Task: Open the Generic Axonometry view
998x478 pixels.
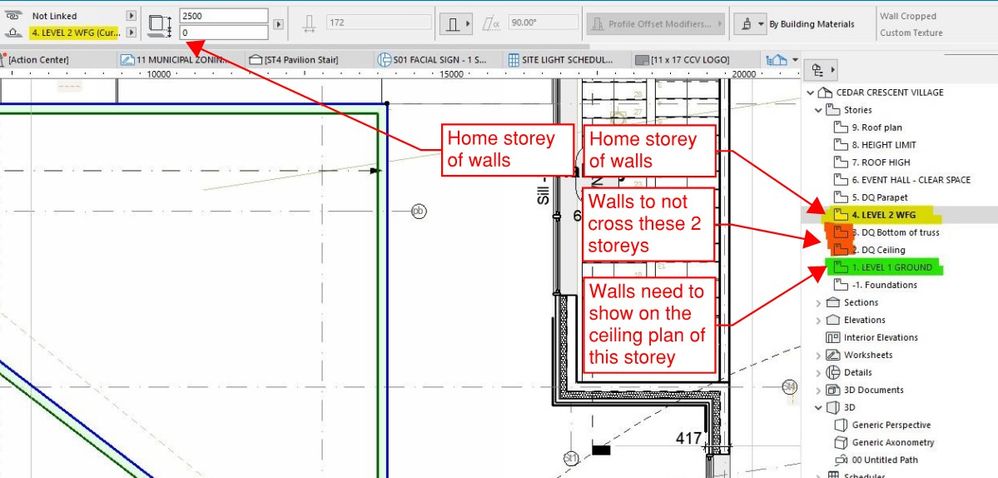Action: [885, 442]
